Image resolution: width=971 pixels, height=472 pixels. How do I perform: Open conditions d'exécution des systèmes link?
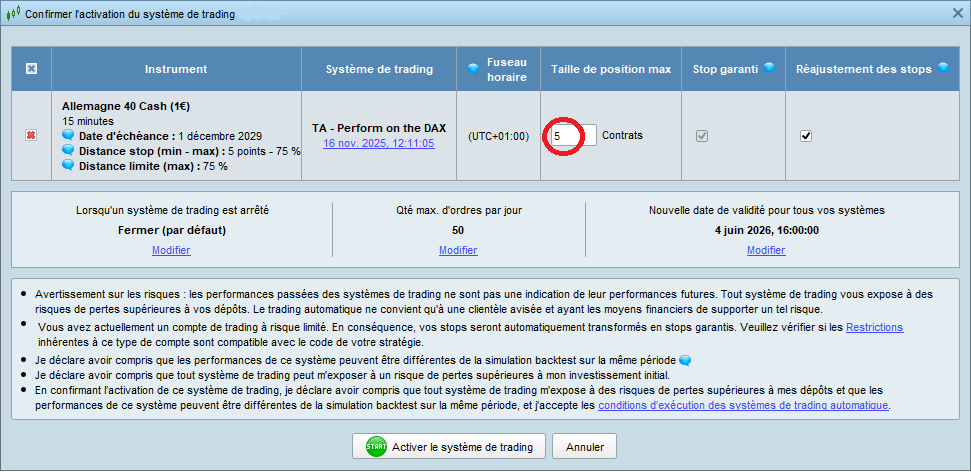743,405
